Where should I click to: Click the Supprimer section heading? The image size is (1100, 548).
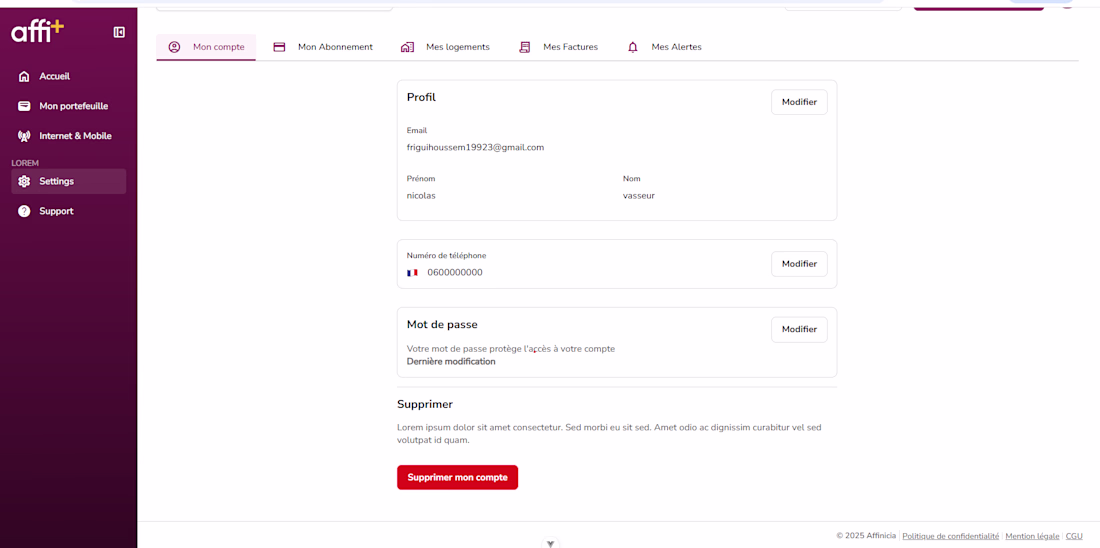tap(424, 404)
